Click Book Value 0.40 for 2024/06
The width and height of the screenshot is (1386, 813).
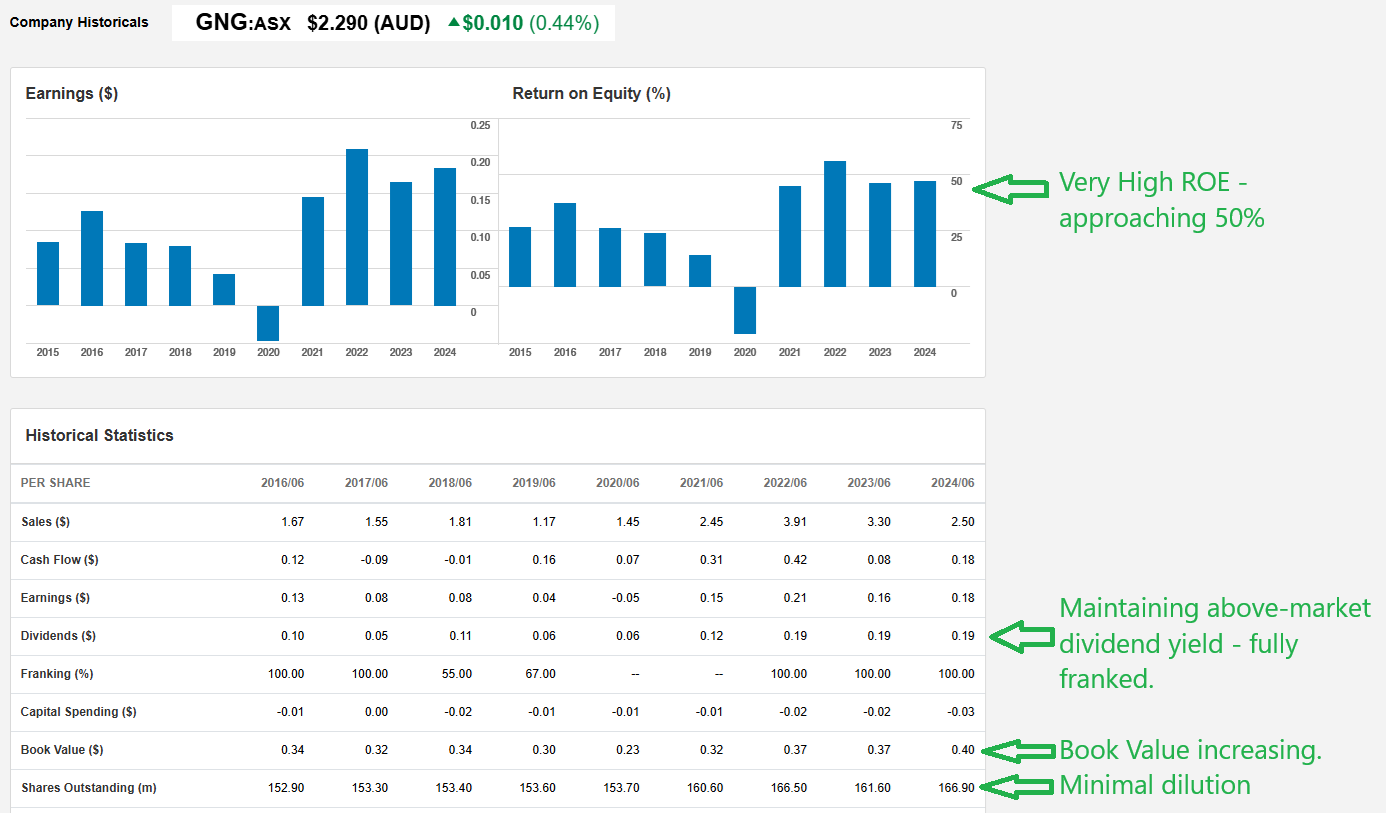pyautogui.click(x=964, y=750)
